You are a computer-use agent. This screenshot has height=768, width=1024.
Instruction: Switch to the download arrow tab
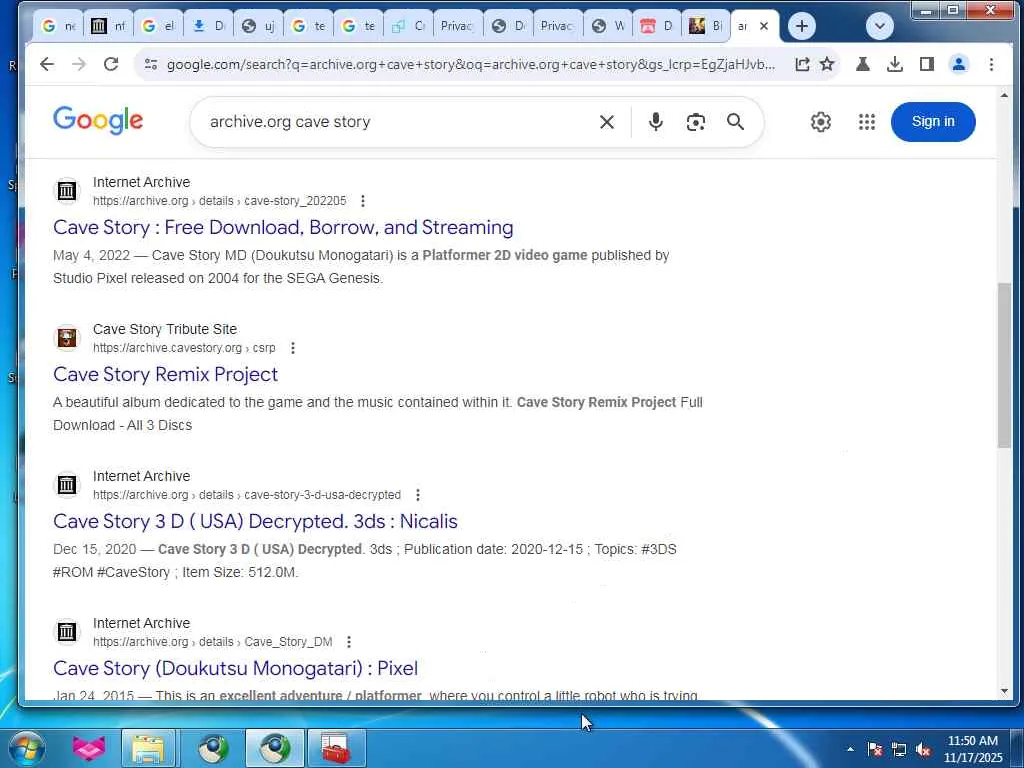(x=209, y=26)
